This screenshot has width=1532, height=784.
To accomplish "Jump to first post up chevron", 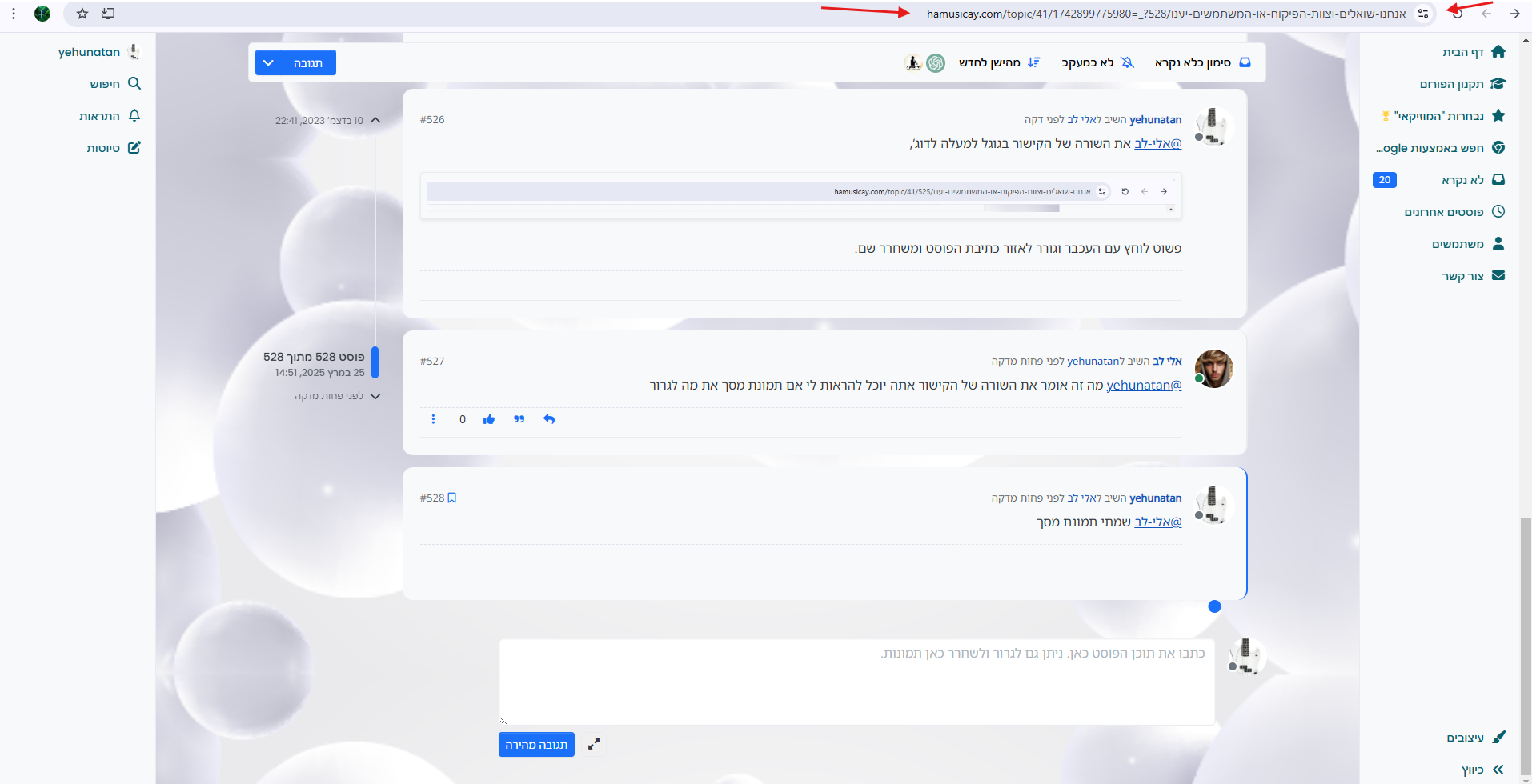I will (375, 120).
